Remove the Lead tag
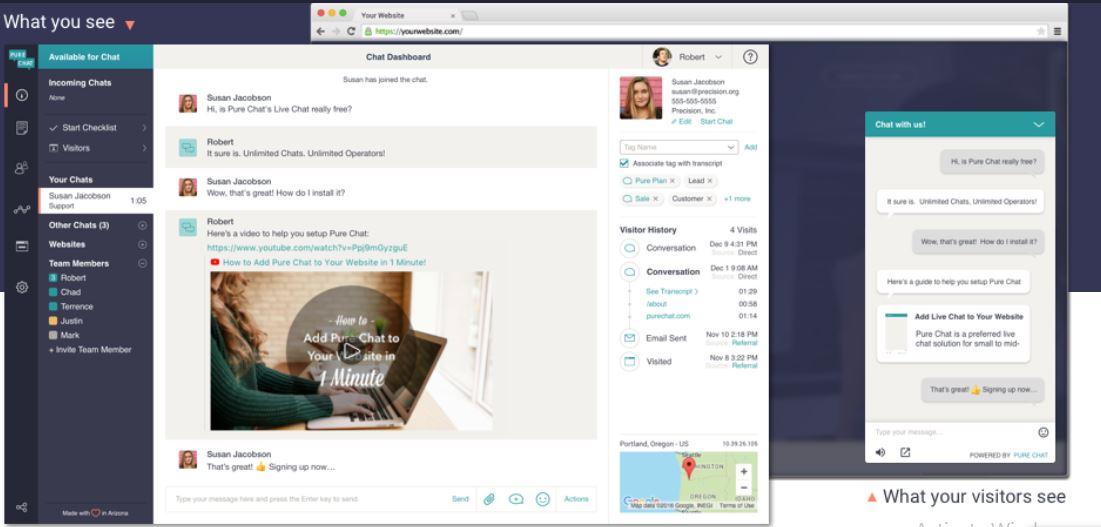The height and width of the screenshot is (527, 1101). pyautogui.click(x=710, y=181)
